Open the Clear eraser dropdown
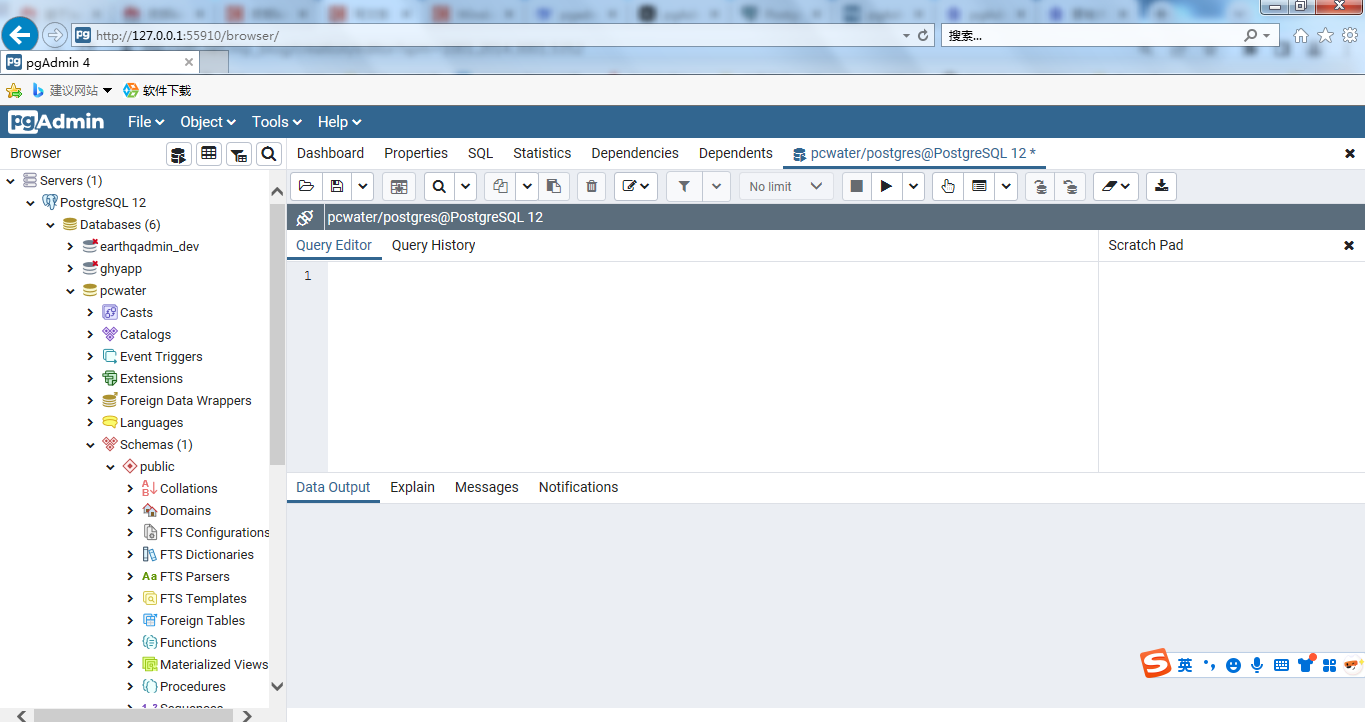 (1115, 186)
